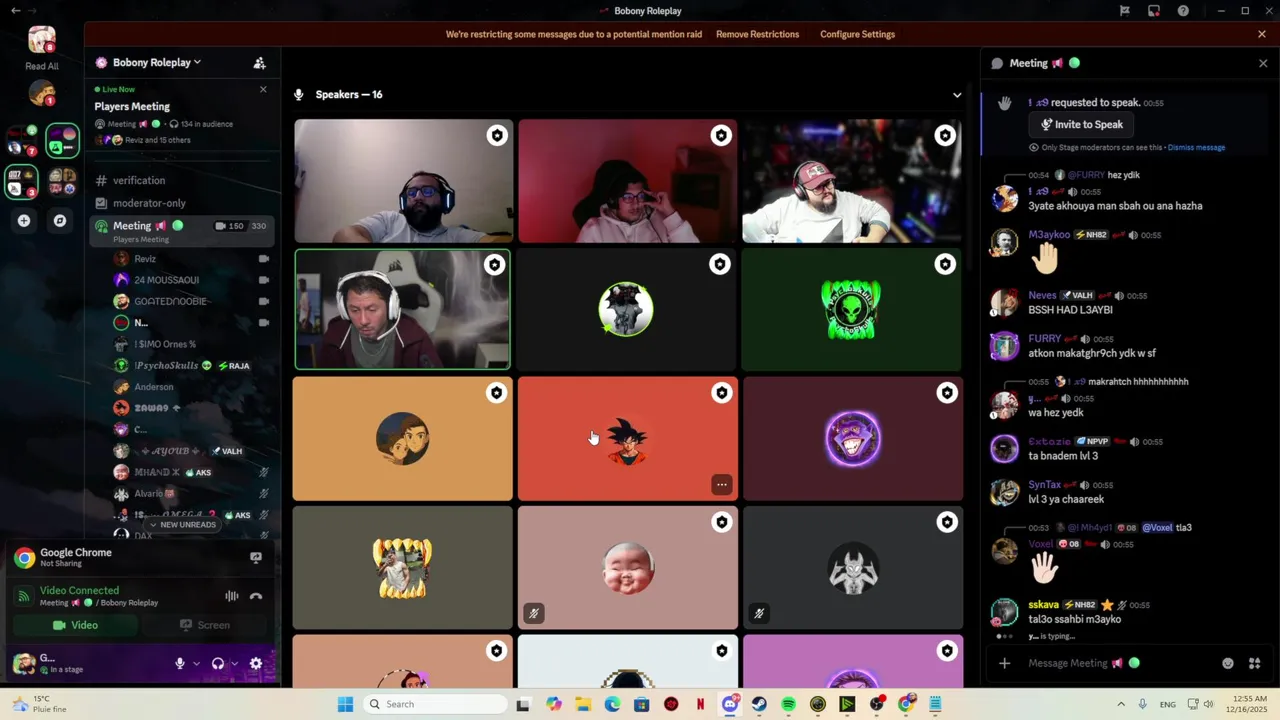The width and height of the screenshot is (1280, 720).
Task: Collapse the Speakers section chevron
Action: click(x=957, y=95)
